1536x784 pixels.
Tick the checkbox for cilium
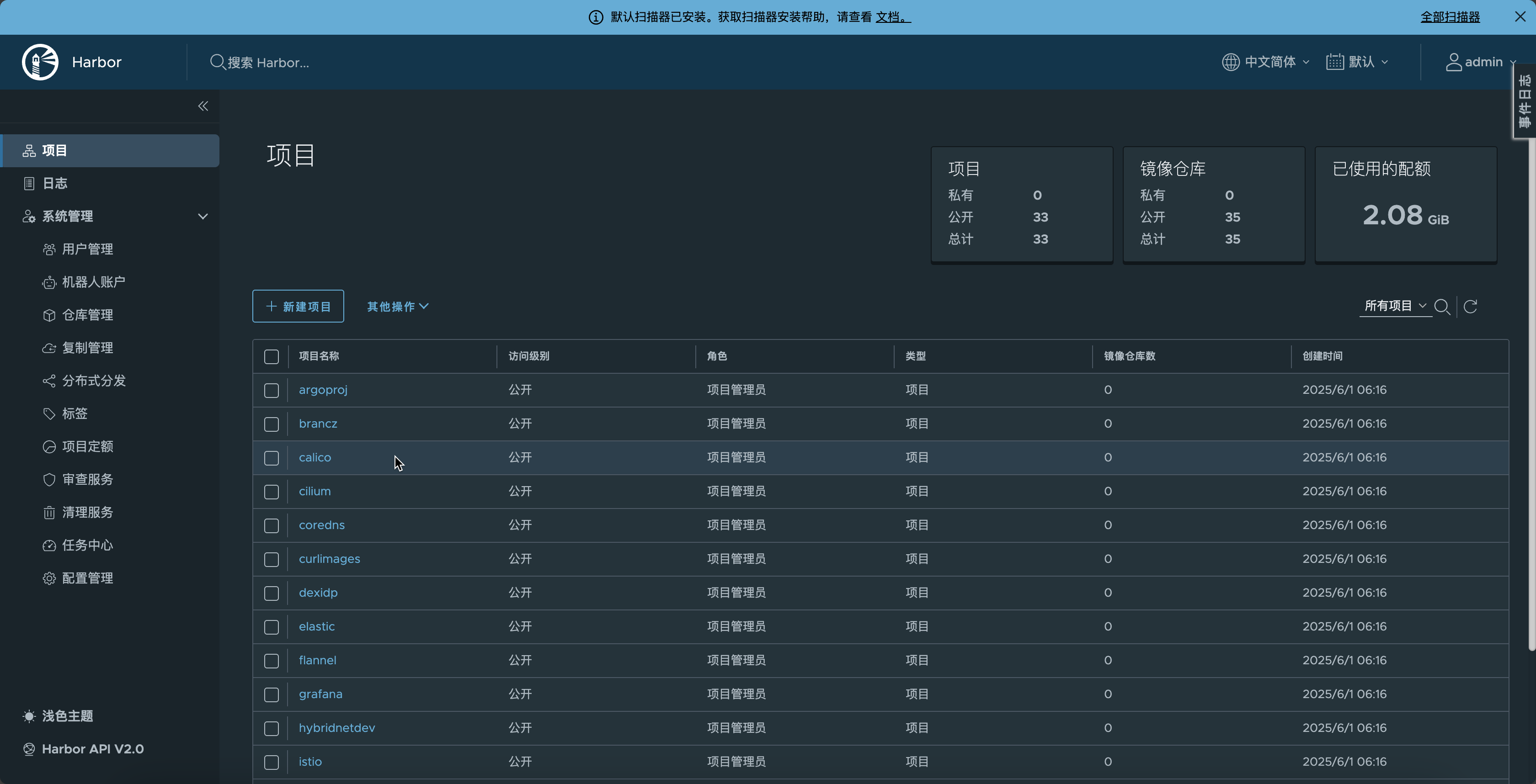pos(271,492)
